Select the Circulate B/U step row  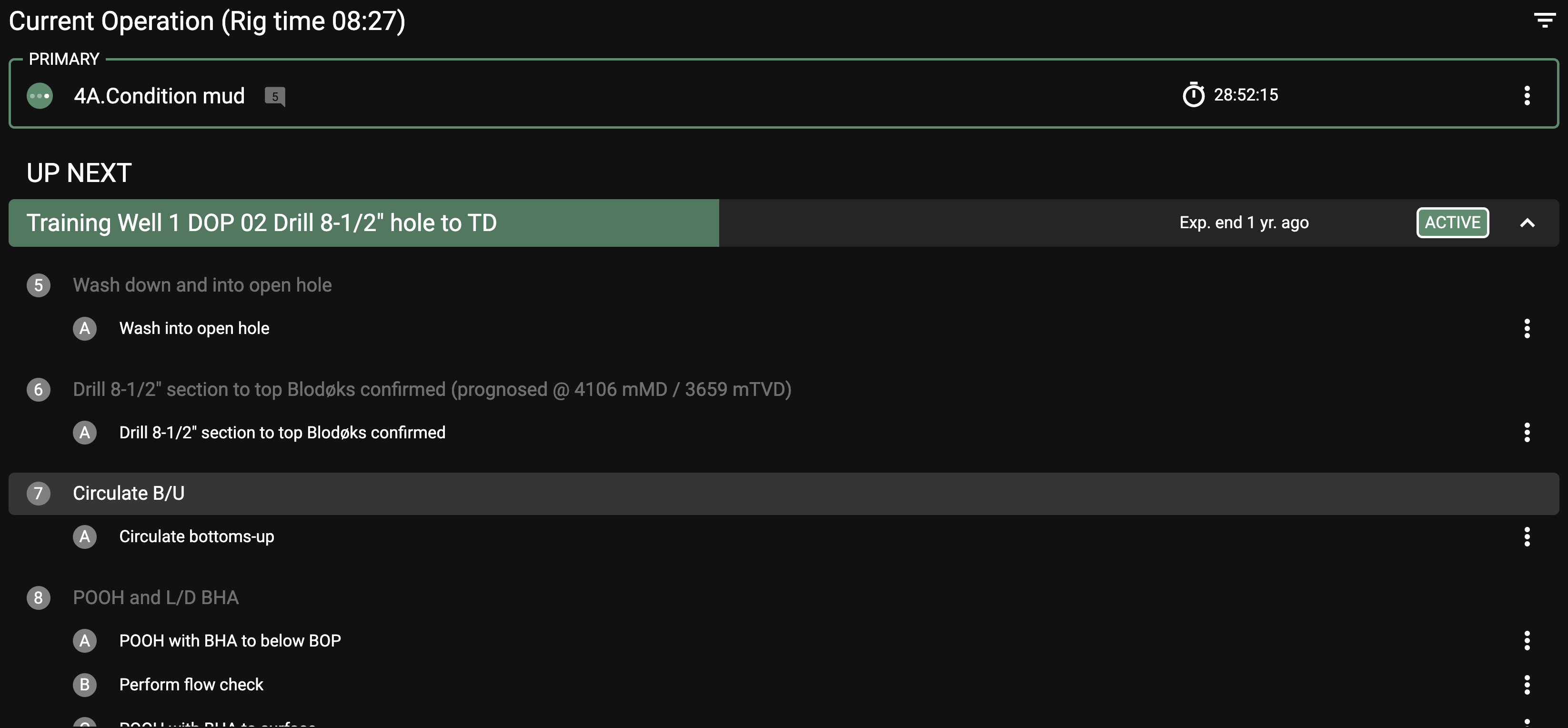129,493
